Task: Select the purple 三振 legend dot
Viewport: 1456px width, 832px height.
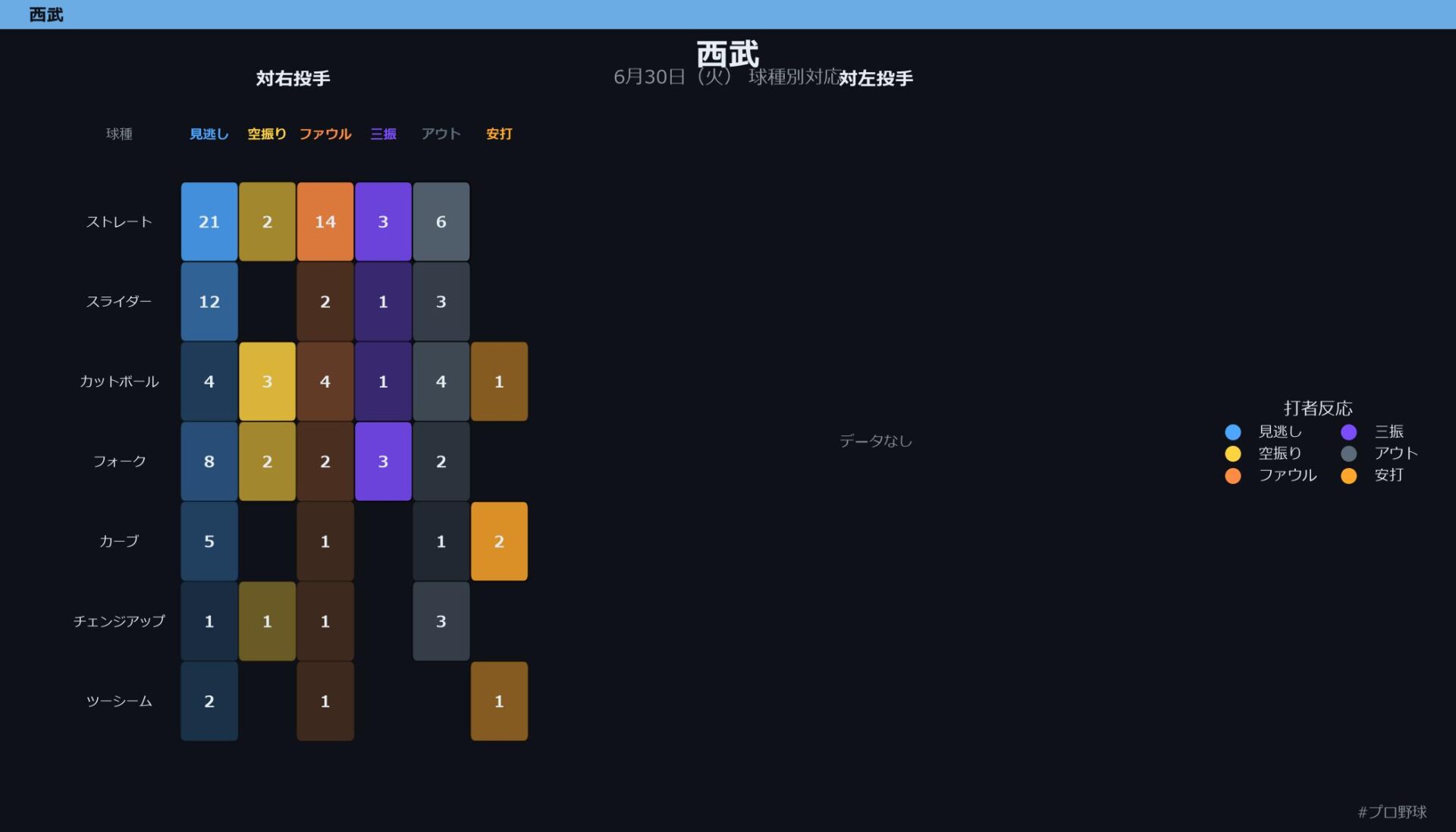Action: pyautogui.click(x=1349, y=432)
